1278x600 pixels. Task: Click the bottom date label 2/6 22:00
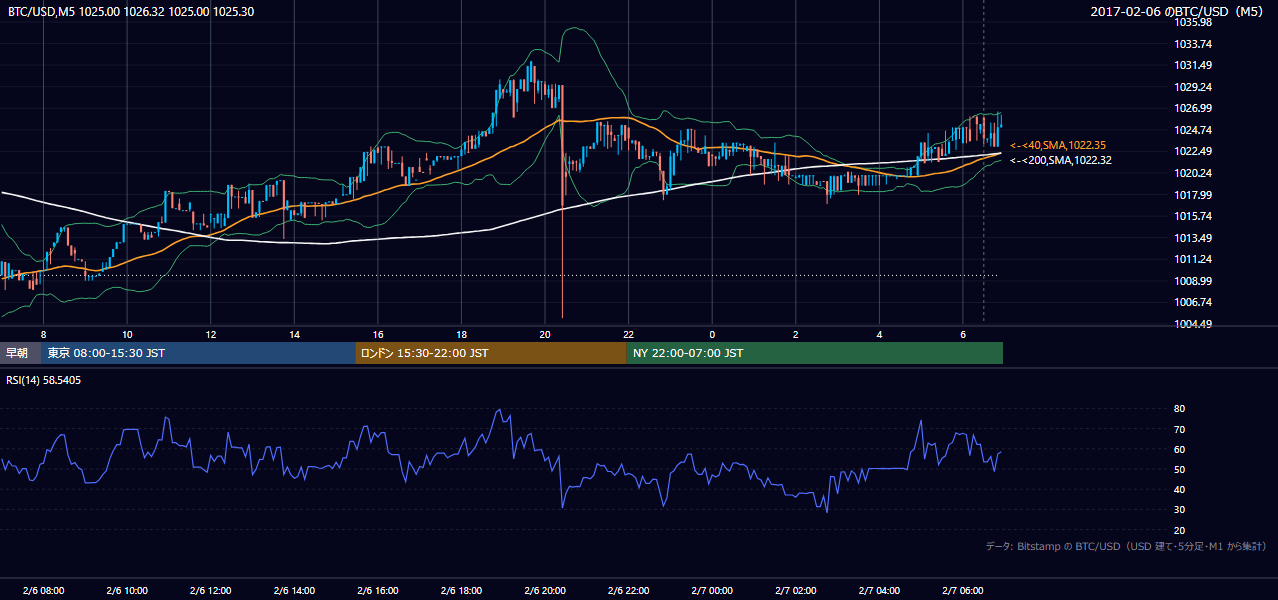628,590
